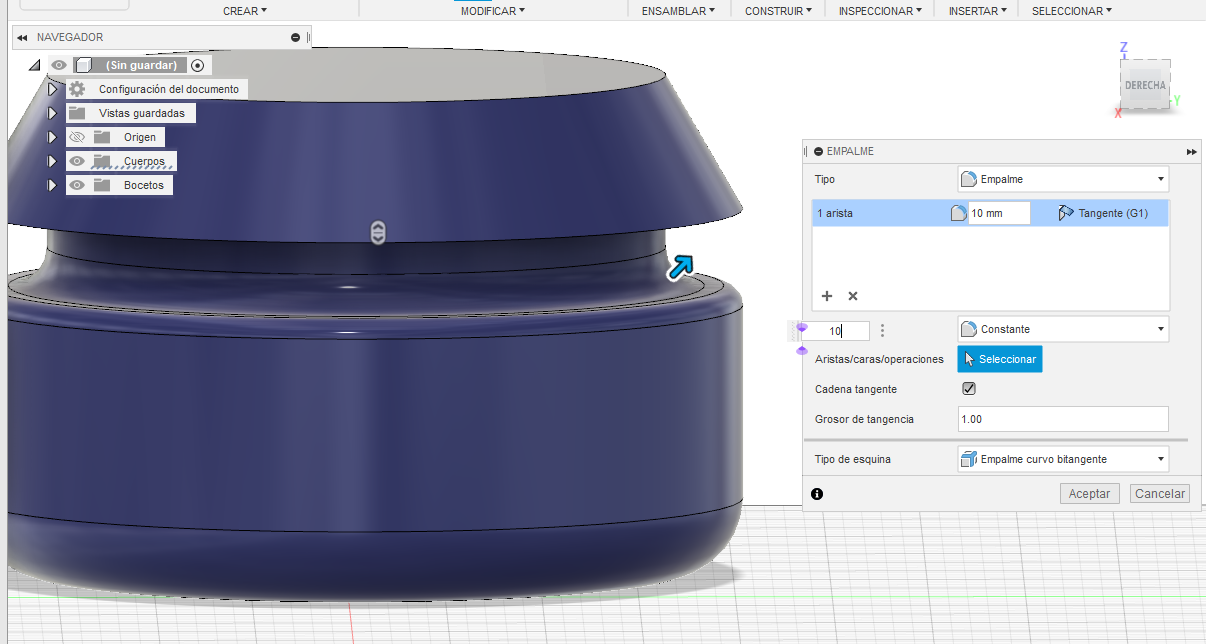The width and height of the screenshot is (1210, 644).
Task: Click the Vistas guardadas folder icon
Action: 77,113
